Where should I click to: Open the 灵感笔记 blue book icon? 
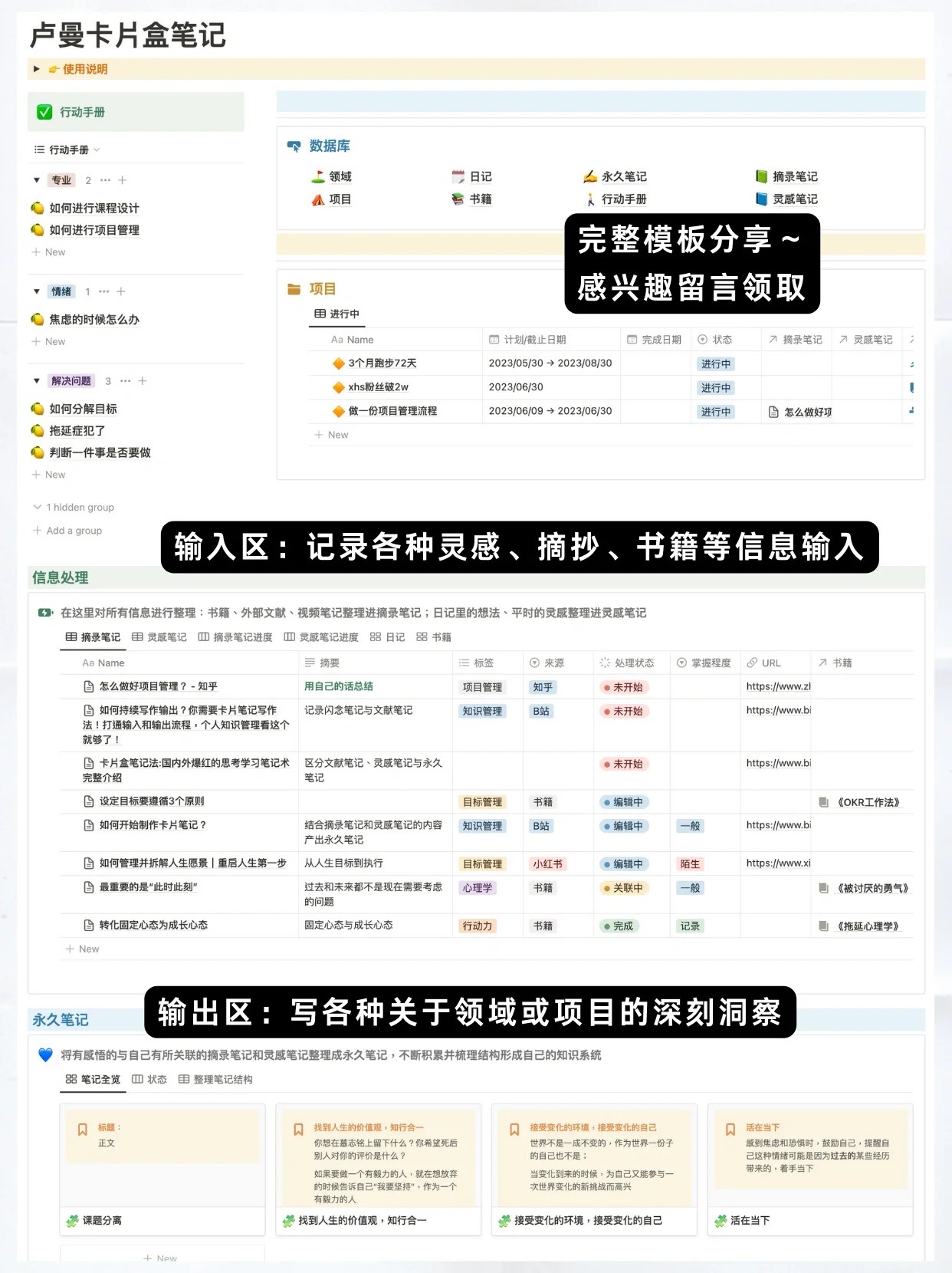coord(761,199)
